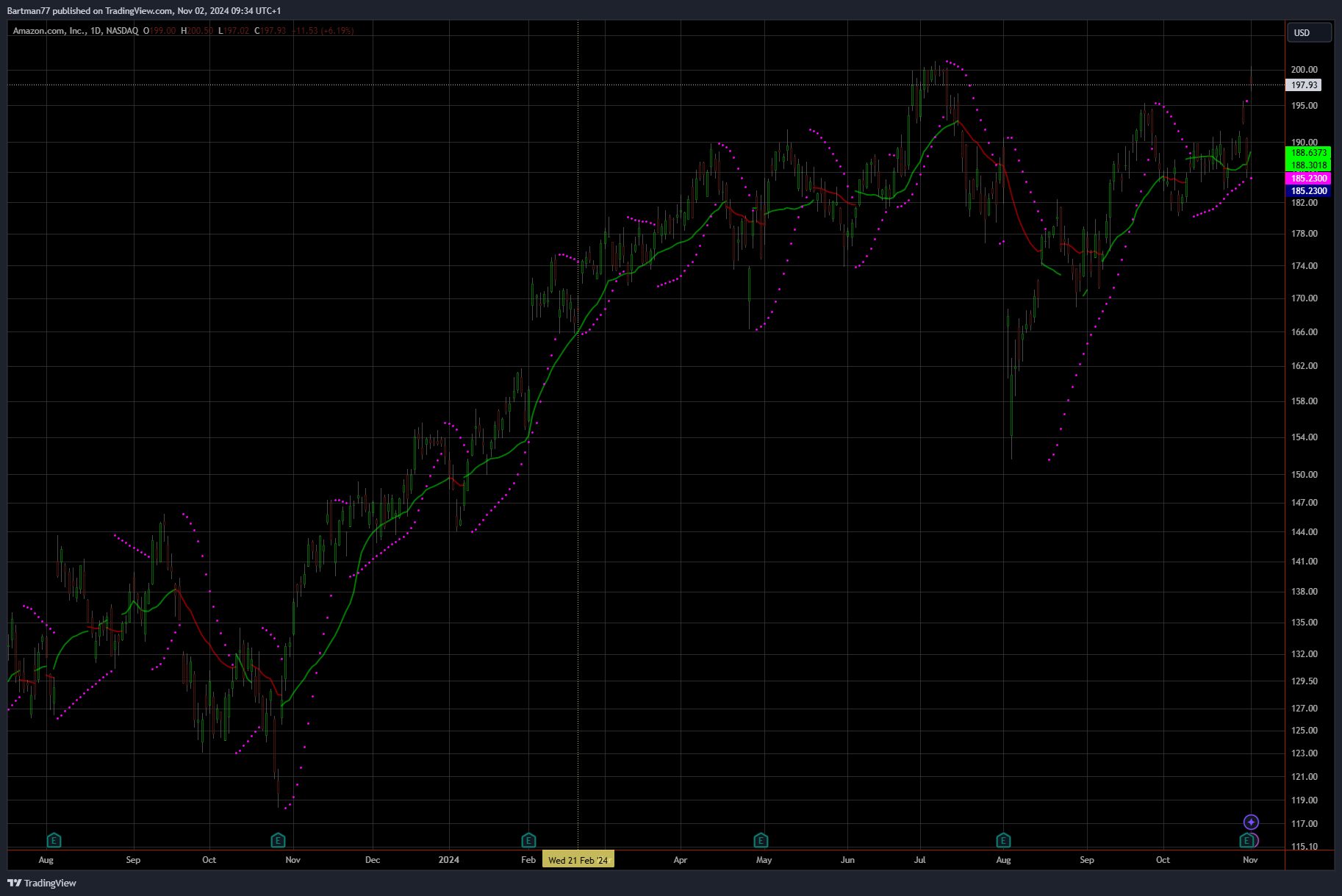The image size is (1342, 896).
Task: Click the 158.00 price axis label
Action: click(1304, 401)
